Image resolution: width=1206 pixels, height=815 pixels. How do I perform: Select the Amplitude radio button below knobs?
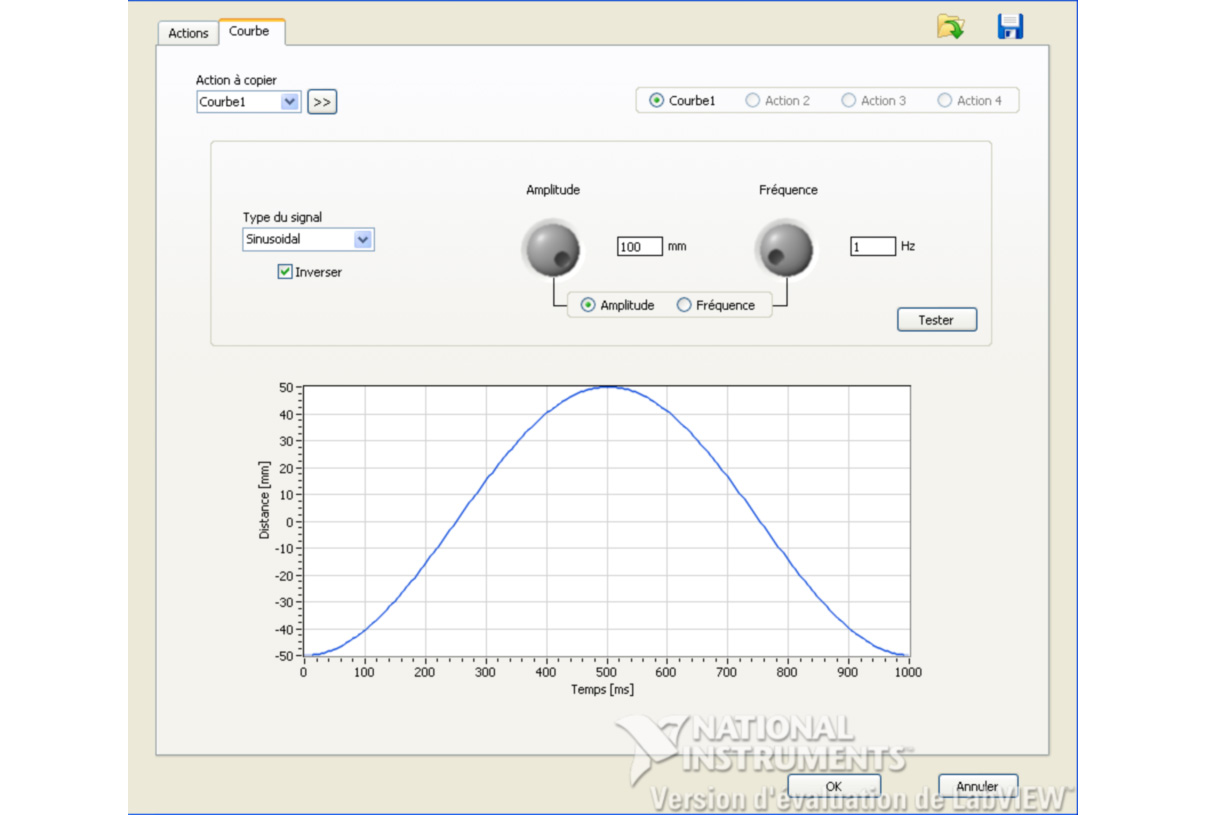coord(588,305)
